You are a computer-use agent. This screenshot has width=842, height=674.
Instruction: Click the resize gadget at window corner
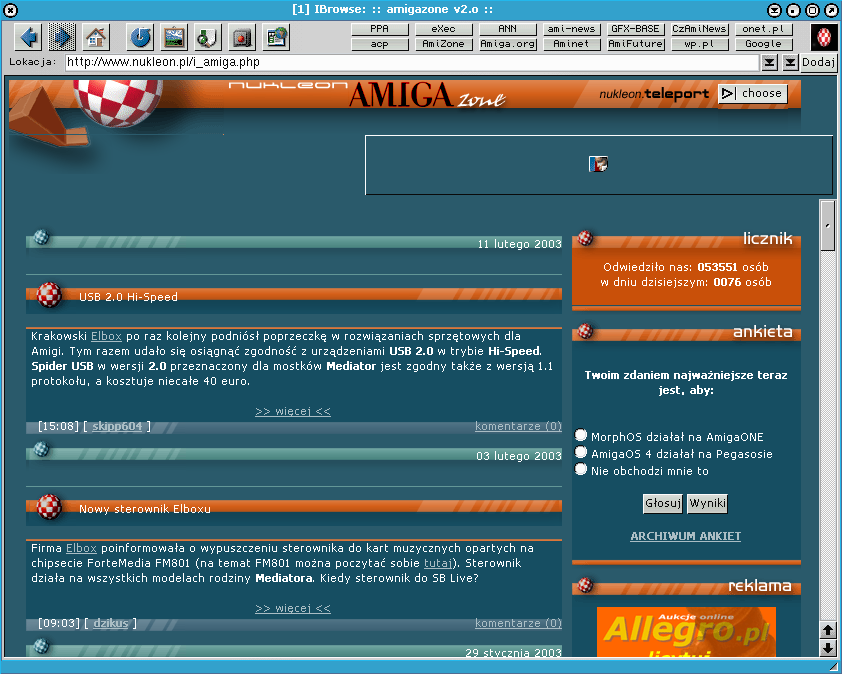(x=834, y=666)
